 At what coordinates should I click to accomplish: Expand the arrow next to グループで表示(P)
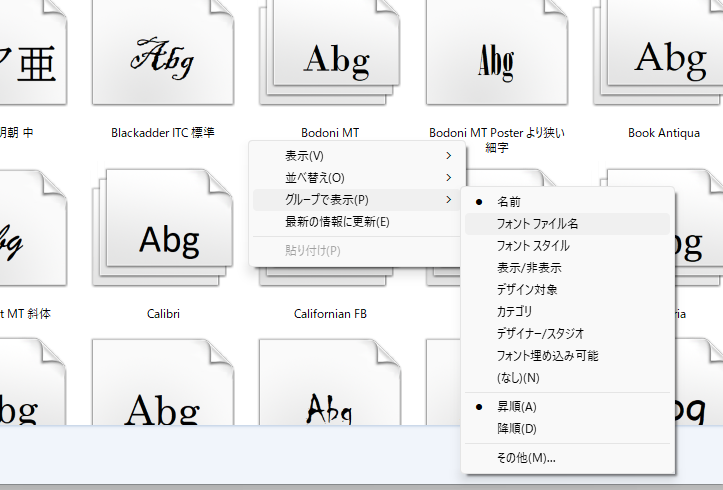(x=449, y=200)
